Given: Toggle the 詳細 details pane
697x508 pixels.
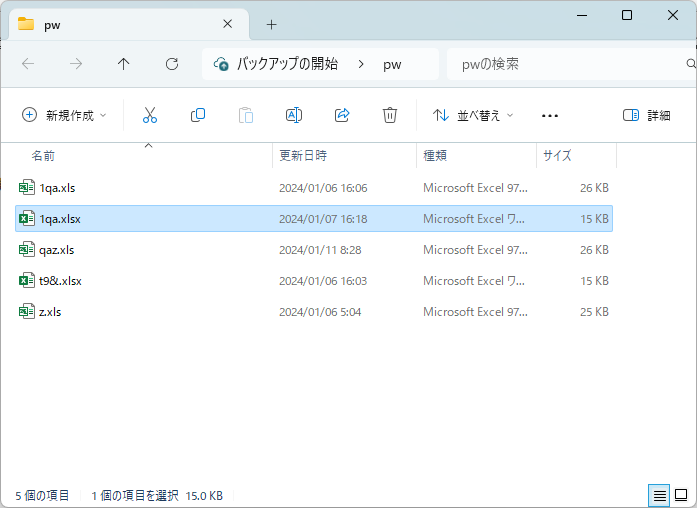Looking at the screenshot, I should (x=646, y=115).
